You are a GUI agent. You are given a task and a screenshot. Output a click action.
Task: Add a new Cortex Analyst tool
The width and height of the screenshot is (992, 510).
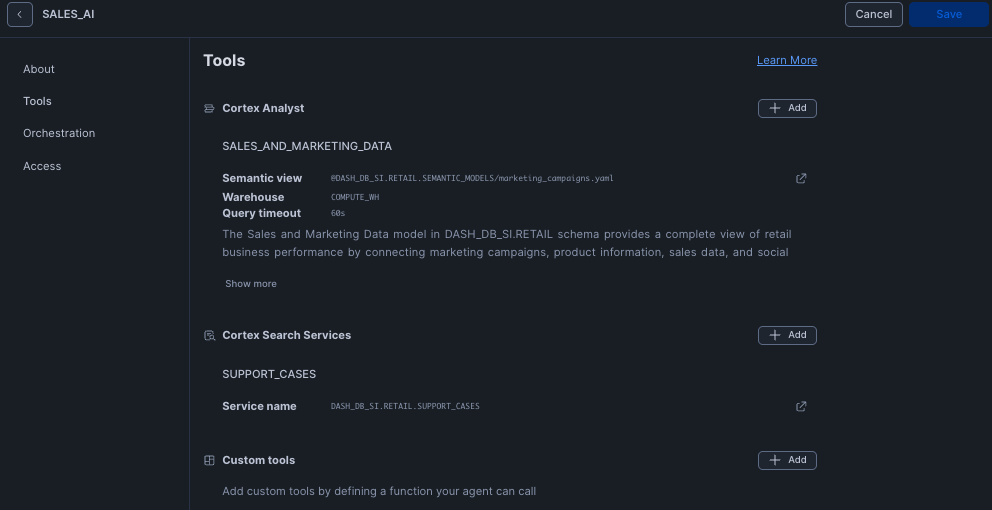787,108
